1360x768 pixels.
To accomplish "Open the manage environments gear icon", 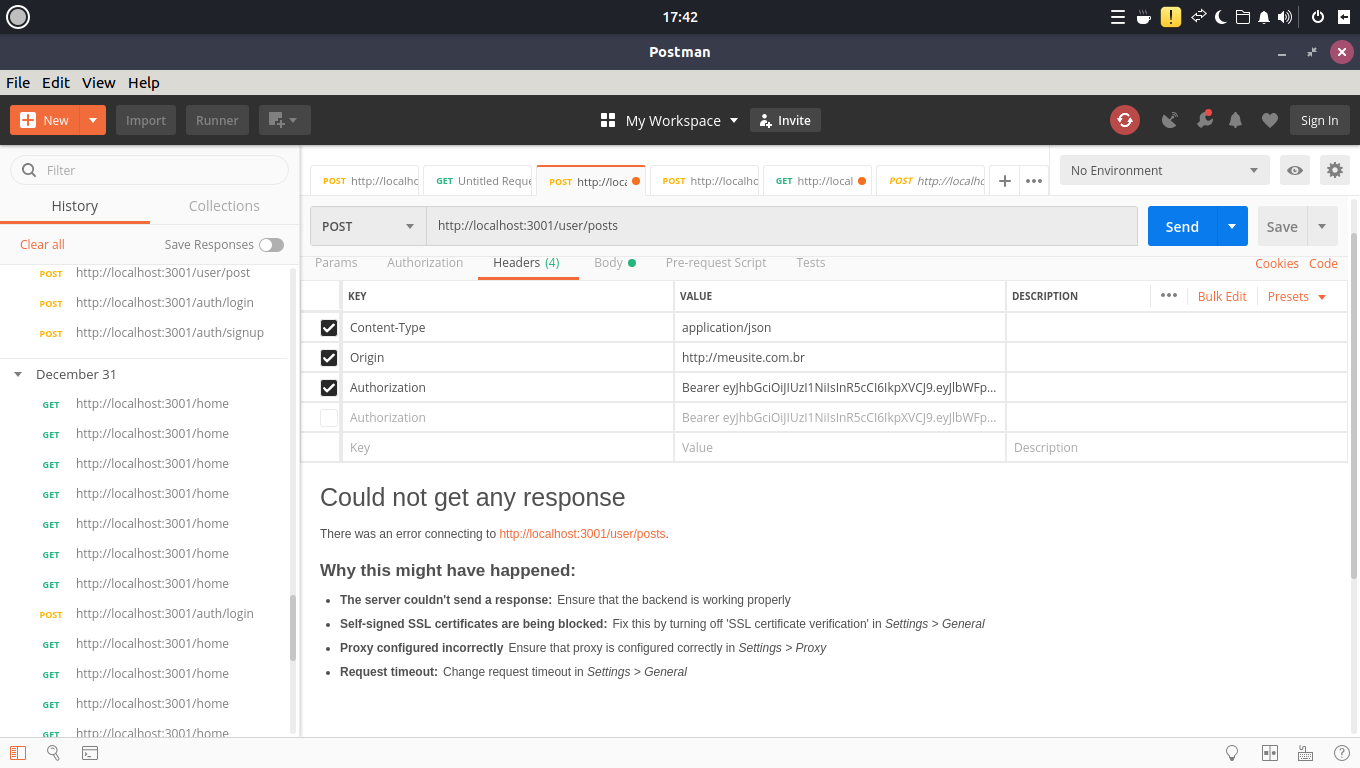I will pyautogui.click(x=1334, y=170).
